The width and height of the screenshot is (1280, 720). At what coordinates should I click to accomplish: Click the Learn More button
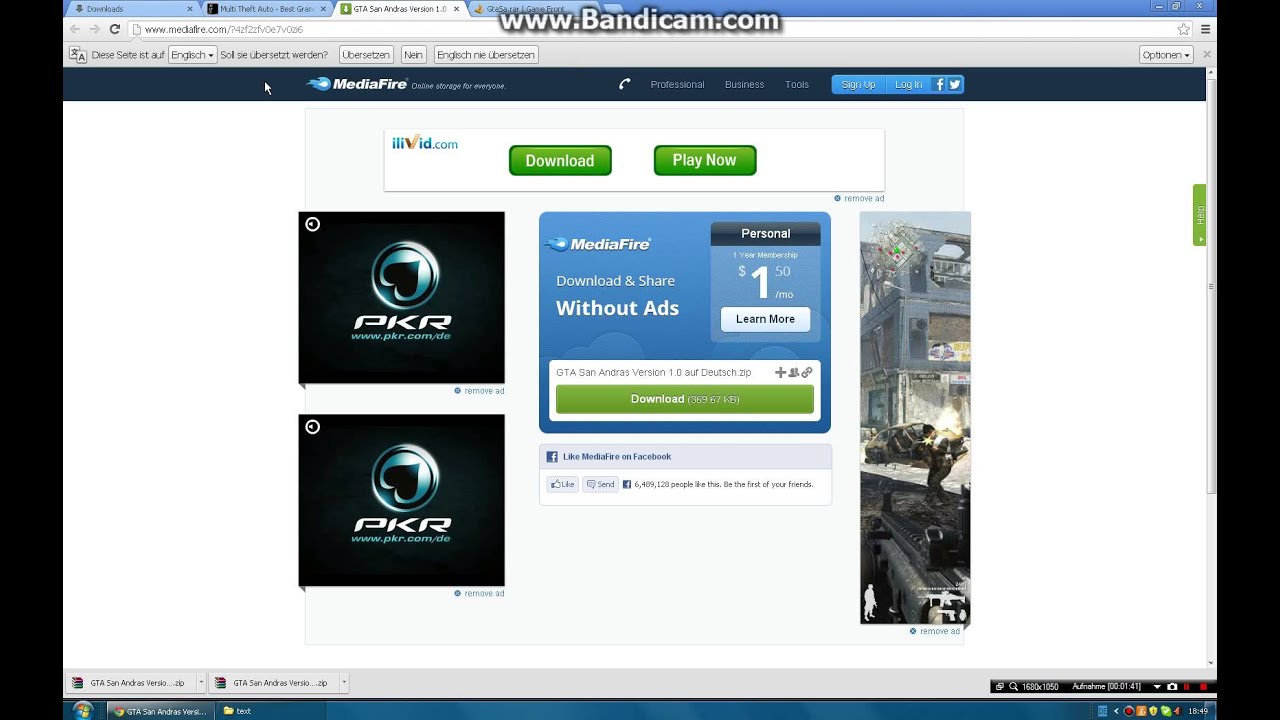click(765, 319)
